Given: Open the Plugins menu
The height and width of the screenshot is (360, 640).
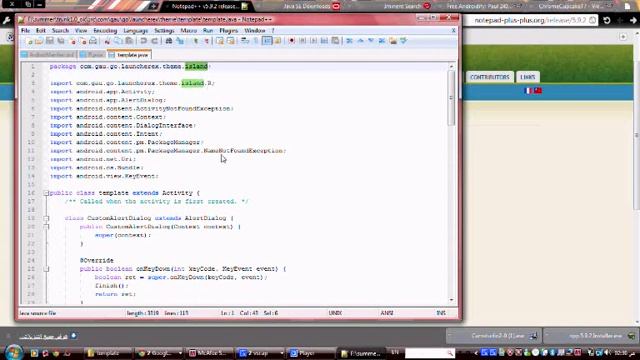Looking at the screenshot, I should (229, 31).
